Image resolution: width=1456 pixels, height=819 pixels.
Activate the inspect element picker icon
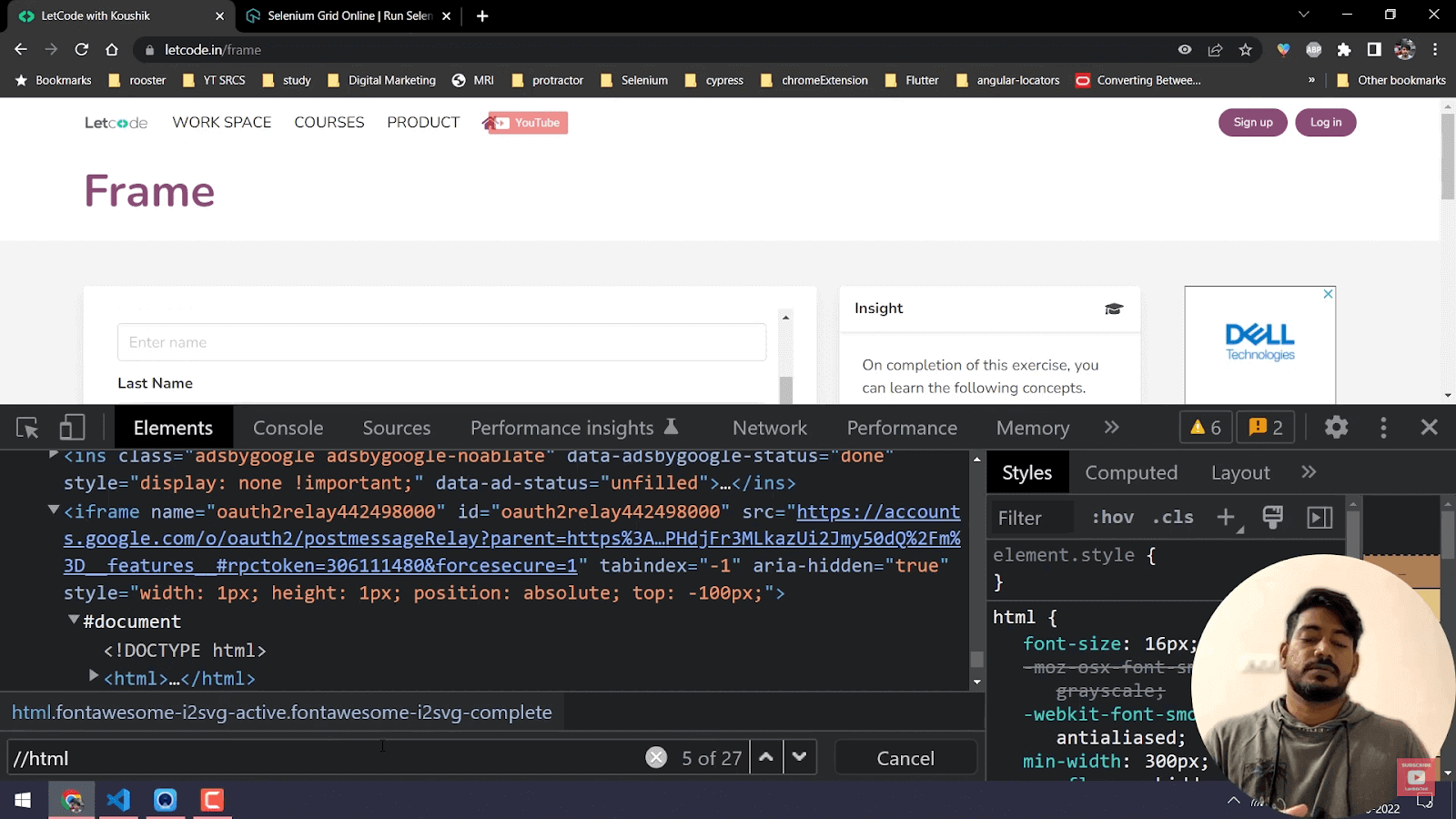click(x=27, y=428)
